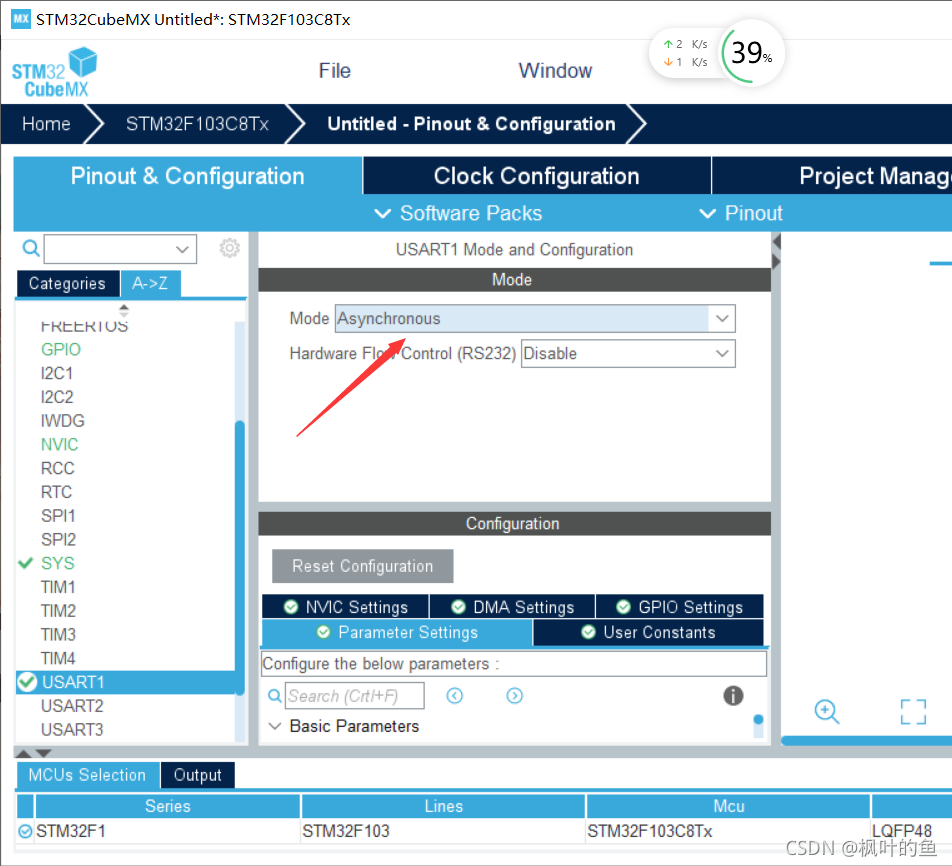Image resolution: width=952 pixels, height=866 pixels.
Task: Switch to A->Z sorting tab
Action: 150,284
